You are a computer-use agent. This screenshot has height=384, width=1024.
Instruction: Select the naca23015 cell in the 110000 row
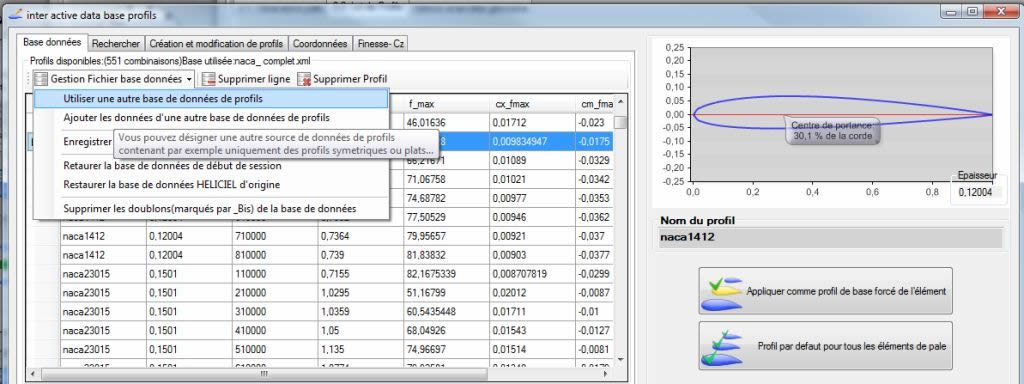click(103, 274)
